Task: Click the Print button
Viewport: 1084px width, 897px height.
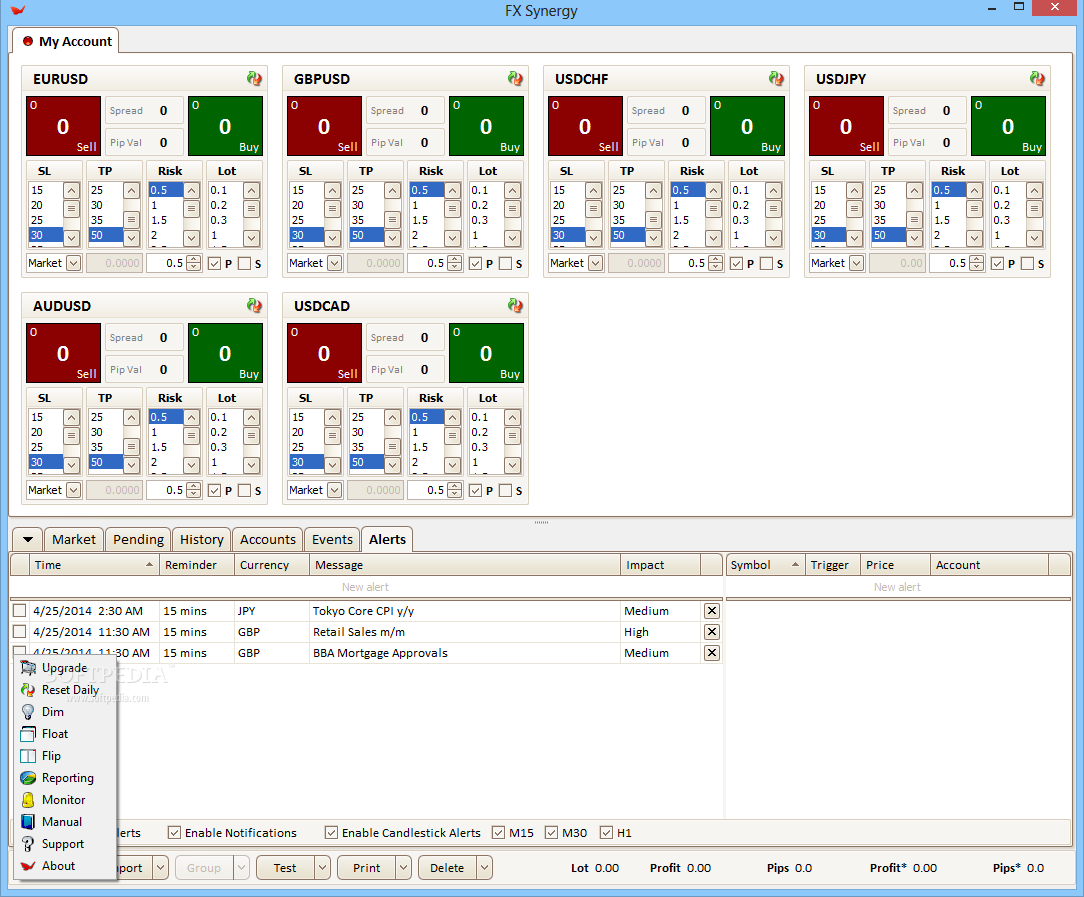Action: click(x=366, y=868)
